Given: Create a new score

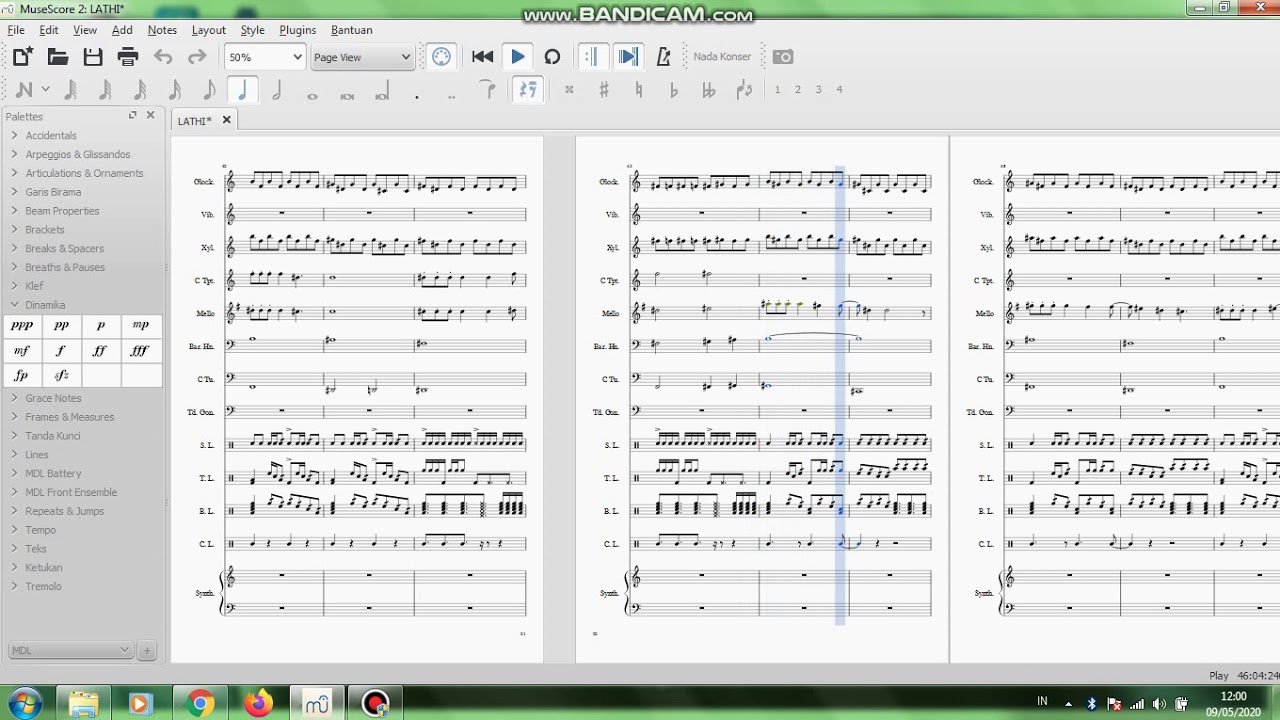Looking at the screenshot, I should point(22,57).
